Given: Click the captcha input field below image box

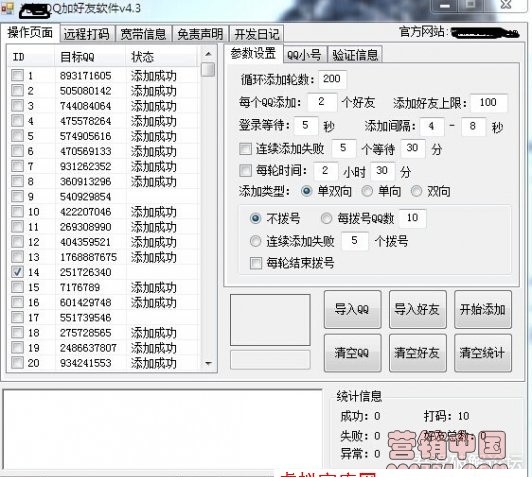Looking at the screenshot, I should [270, 360].
